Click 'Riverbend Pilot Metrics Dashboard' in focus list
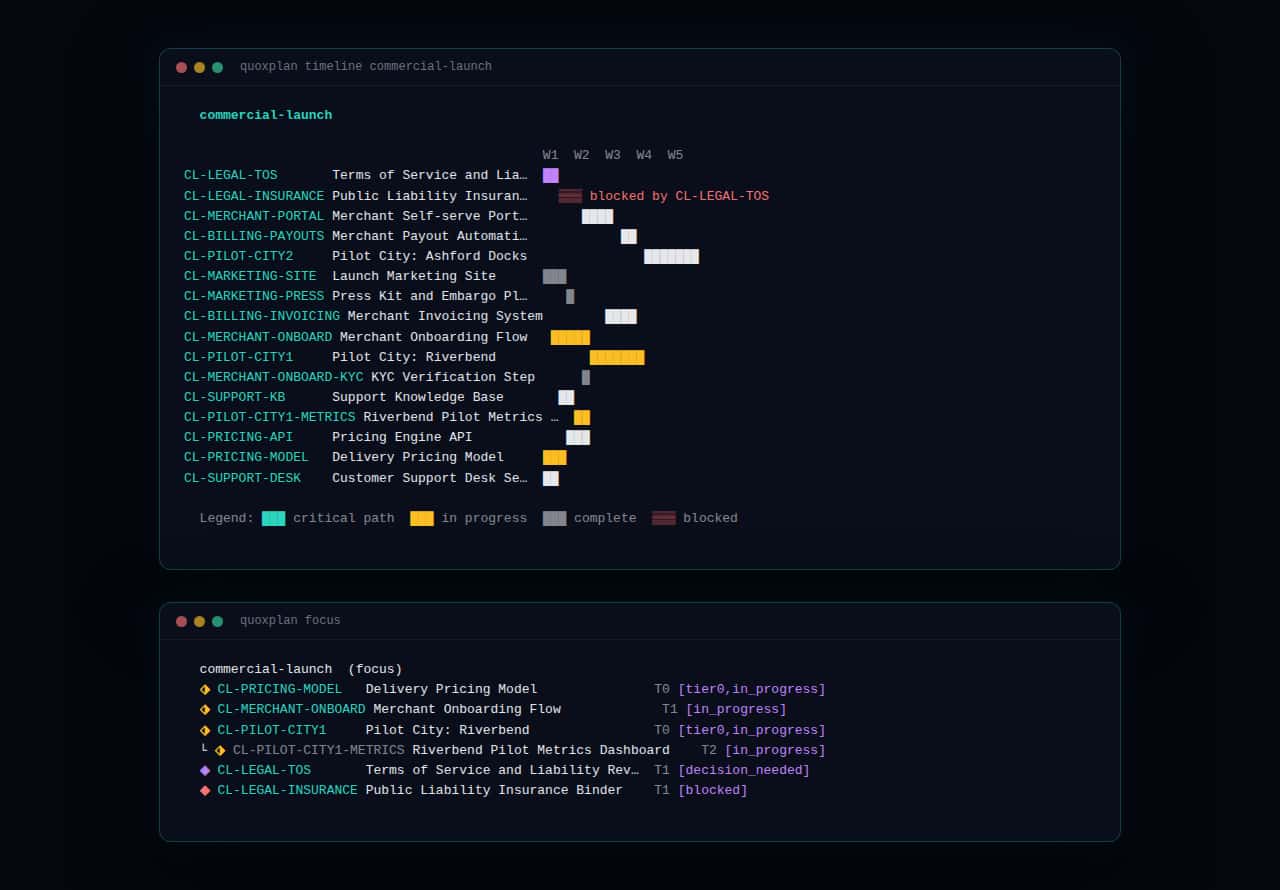 click(541, 750)
